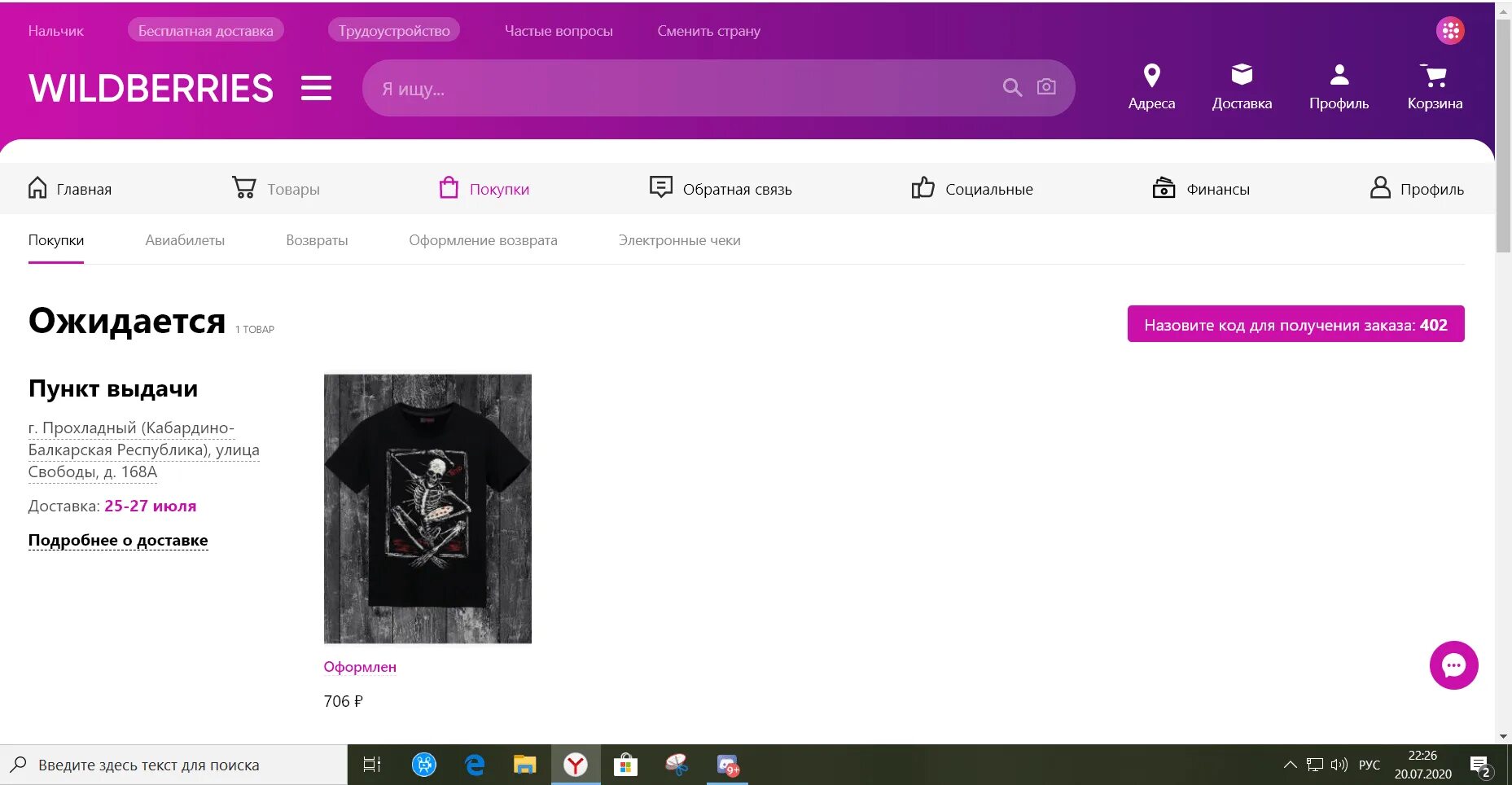1512x785 pixels.
Task: Open Покупки section in gray navigation
Action: pyautogui.click(x=484, y=189)
